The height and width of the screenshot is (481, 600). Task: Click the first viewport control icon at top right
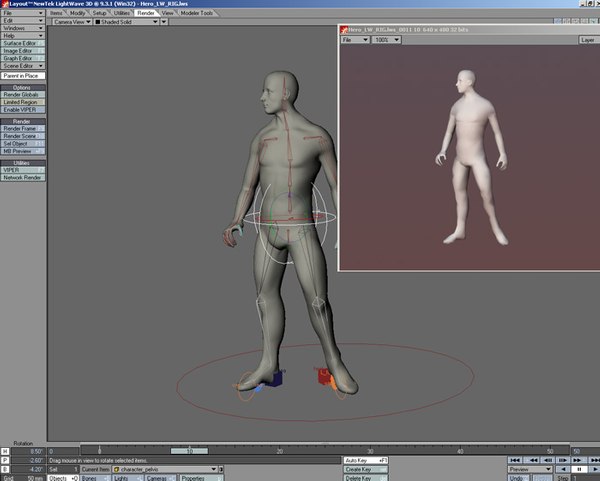point(558,21)
